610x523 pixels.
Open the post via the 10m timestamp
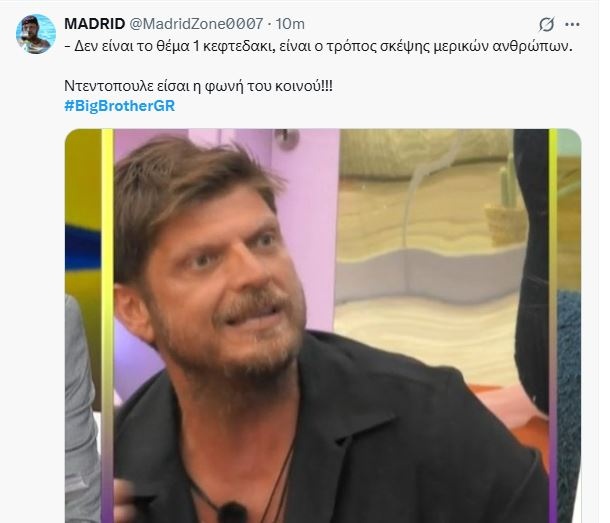(290, 24)
